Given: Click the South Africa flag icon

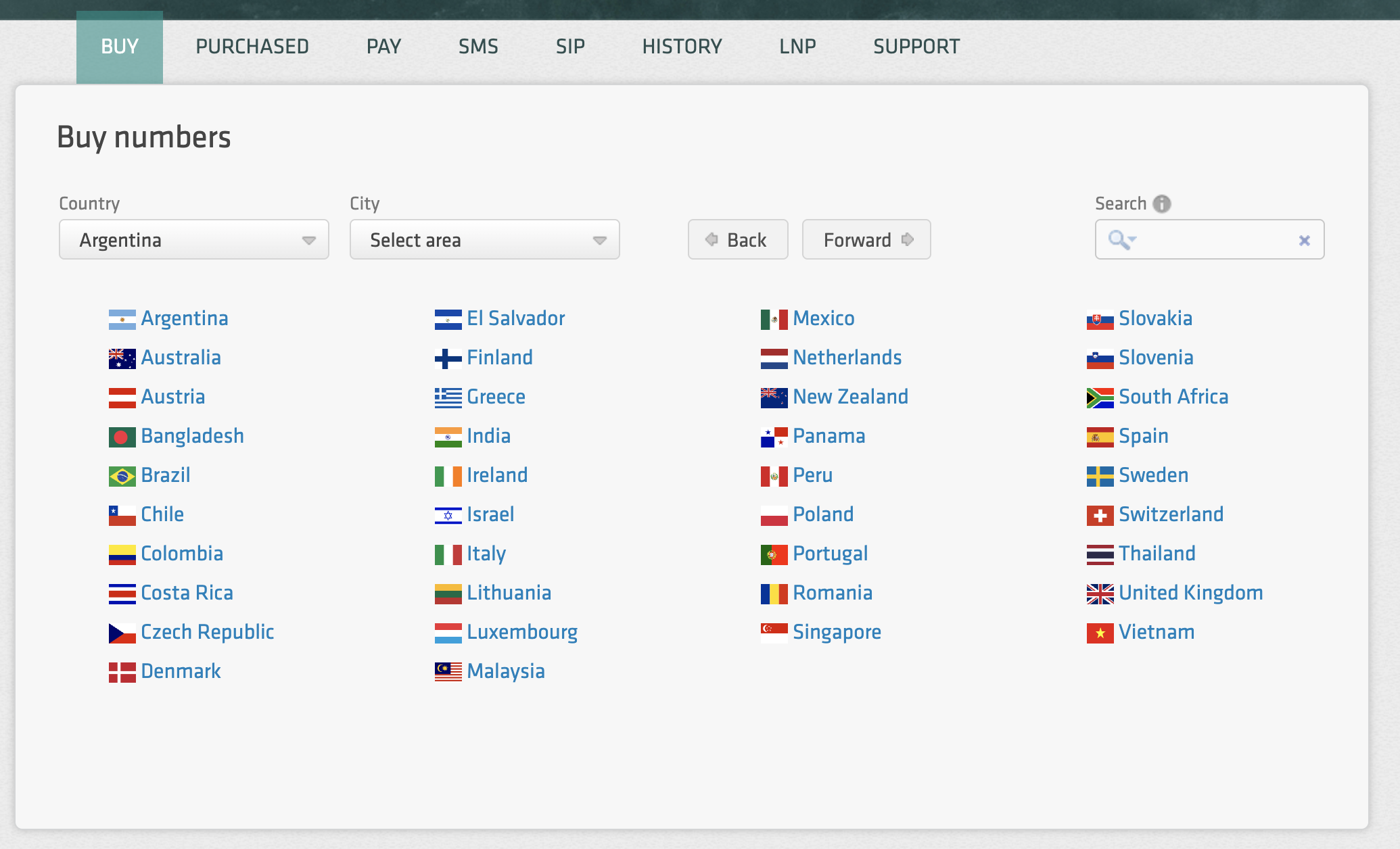Looking at the screenshot, I should coord(1100,397).
